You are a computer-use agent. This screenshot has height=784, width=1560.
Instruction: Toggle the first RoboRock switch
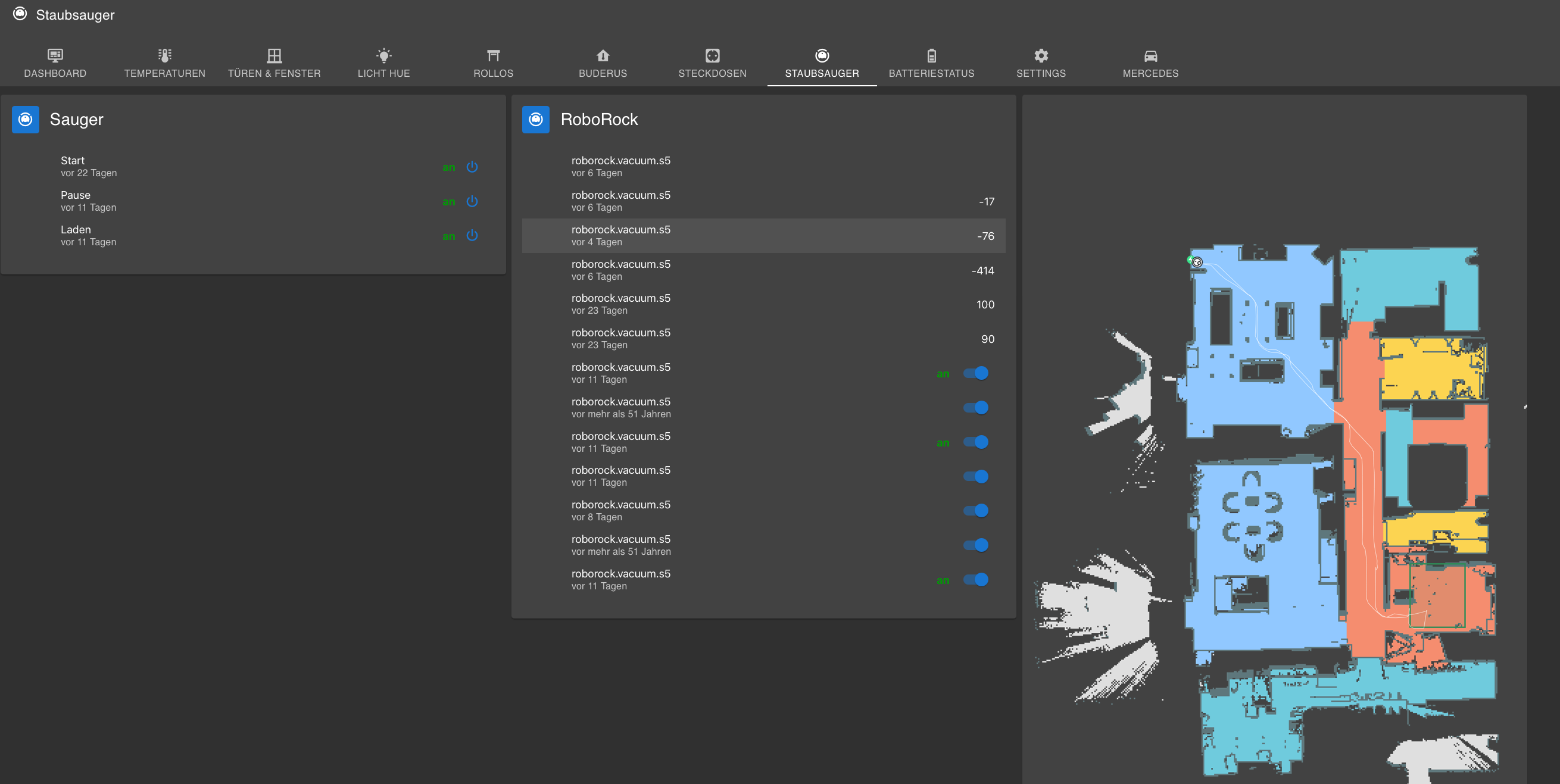pos(976,373)
